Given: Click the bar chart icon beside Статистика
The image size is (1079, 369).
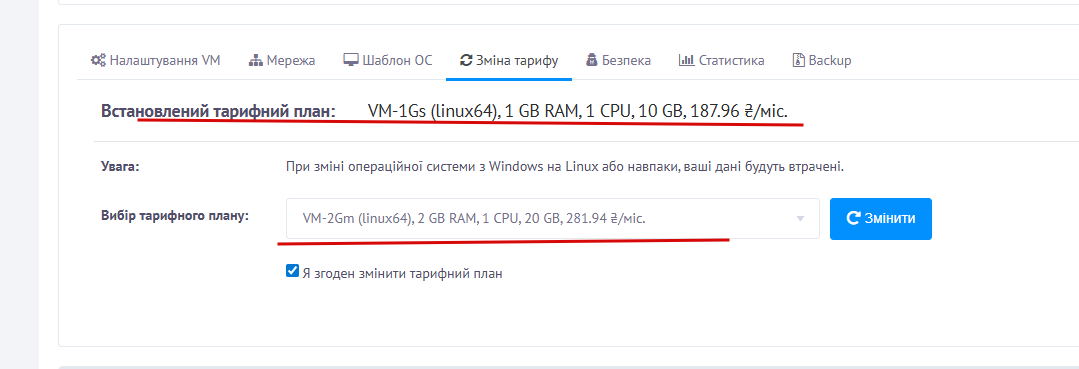Looking at the screenshot, I should pyautogui.click(x=685, y=60).
